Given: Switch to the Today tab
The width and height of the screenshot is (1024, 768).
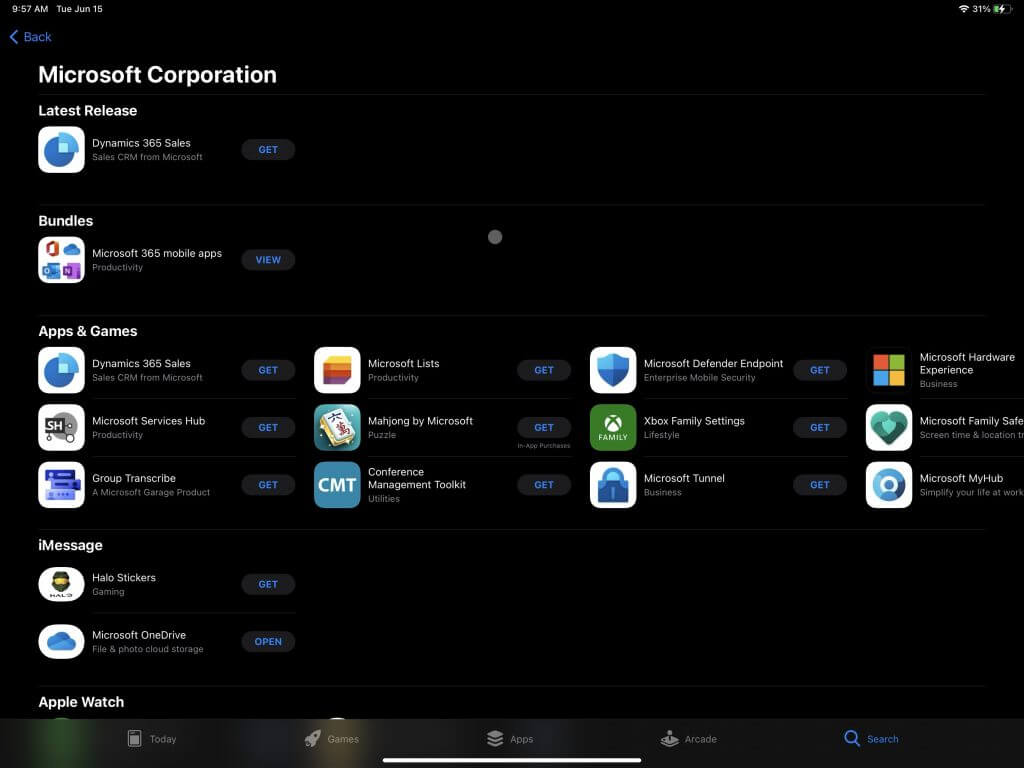Looking at the screenshot, I should [152, 739].
